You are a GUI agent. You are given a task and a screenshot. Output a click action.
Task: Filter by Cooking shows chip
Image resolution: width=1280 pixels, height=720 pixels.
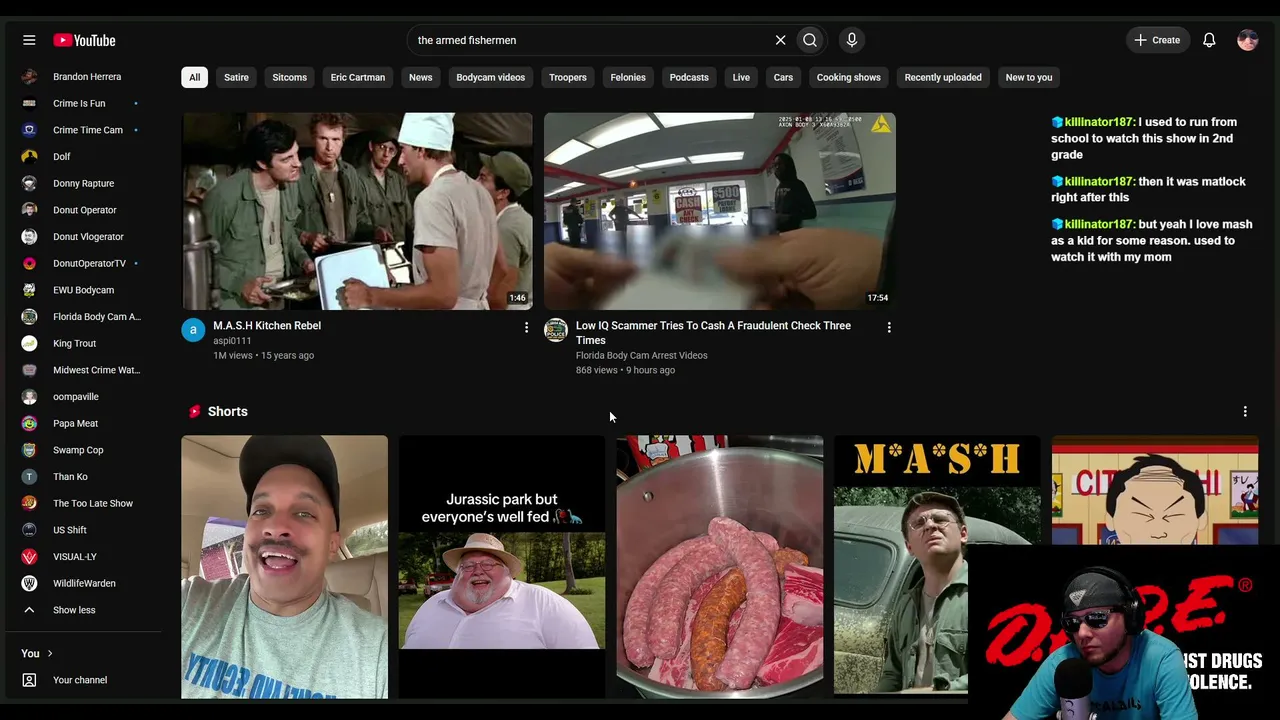849,77
